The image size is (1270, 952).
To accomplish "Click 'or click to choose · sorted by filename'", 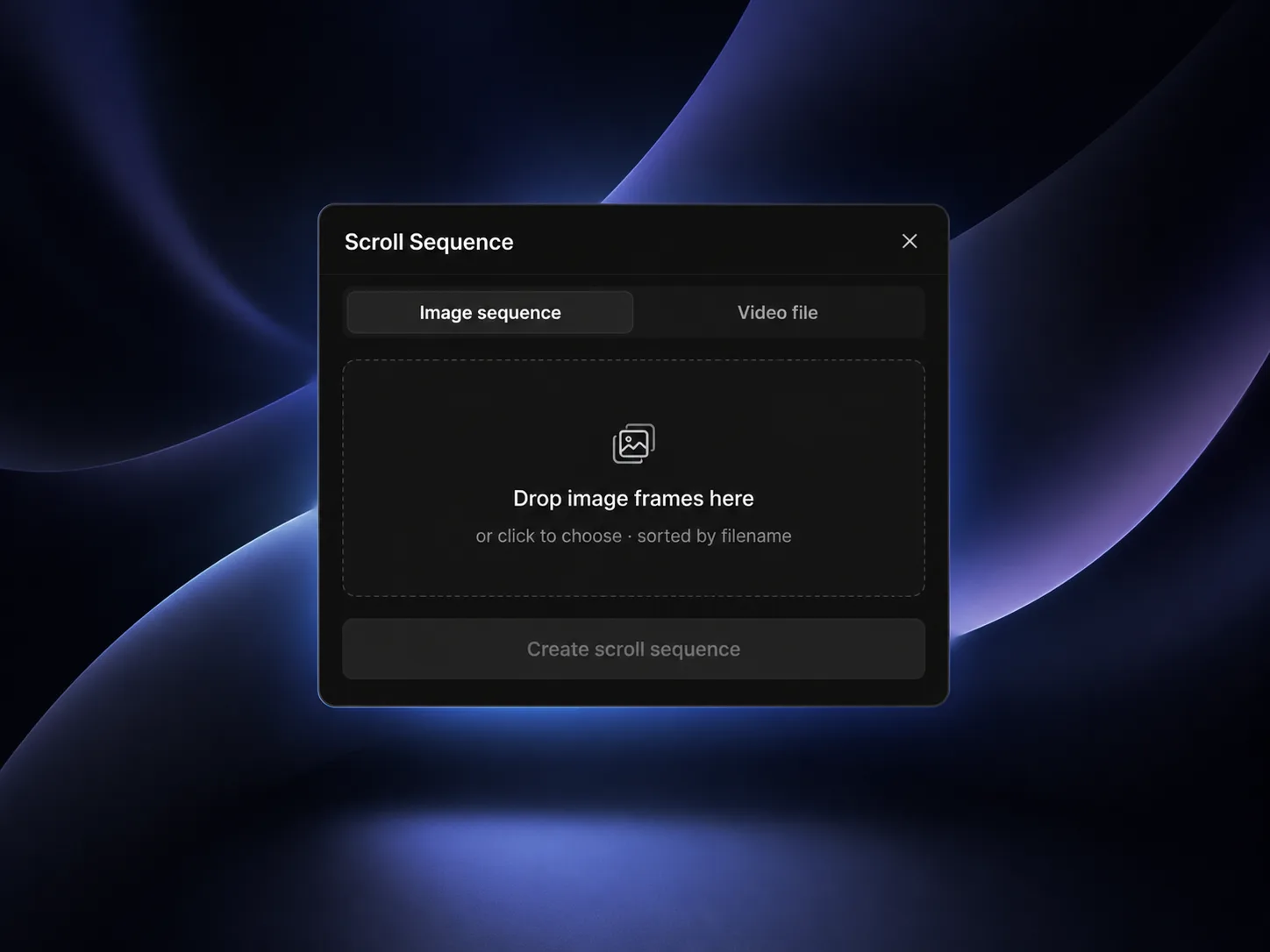I will click(x=633, y=536).
